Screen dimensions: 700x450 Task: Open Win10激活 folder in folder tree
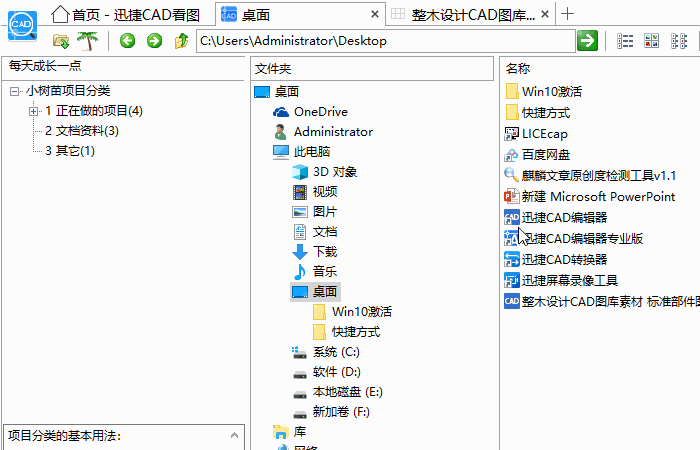click(362, 312)
